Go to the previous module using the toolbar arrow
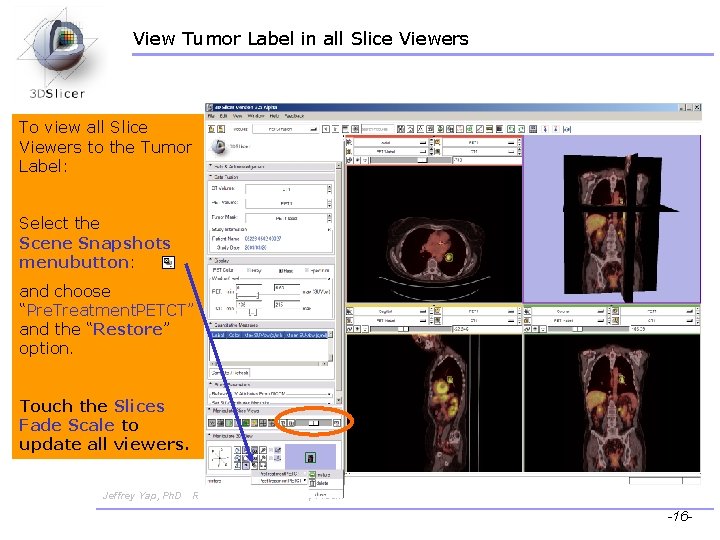Image resolution: width=720 pixels, height=540 pixels. click(326, 129)
